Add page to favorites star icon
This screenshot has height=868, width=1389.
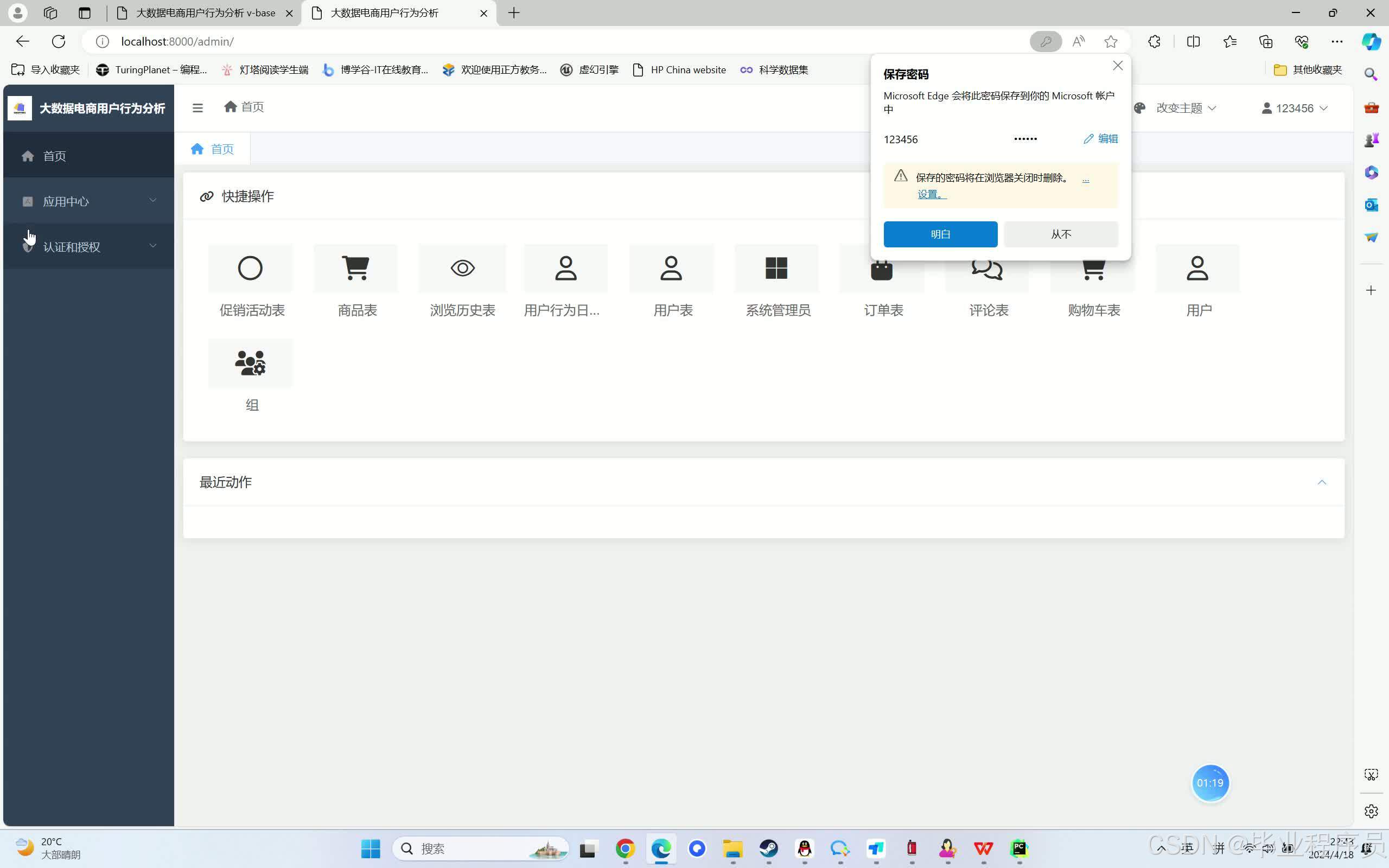tap(1111, 41)
